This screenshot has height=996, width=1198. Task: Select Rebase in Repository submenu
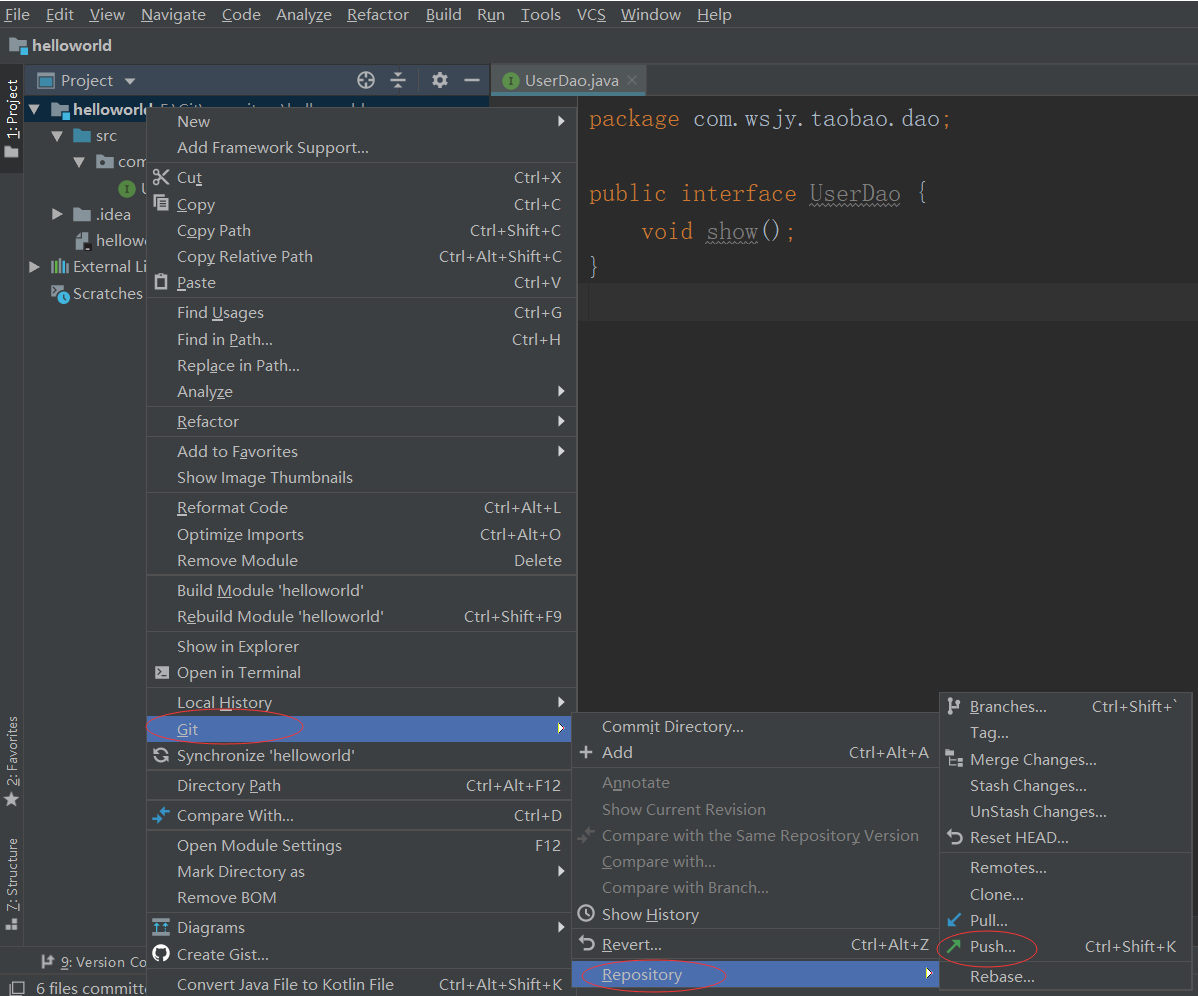tap(1065, 977)
